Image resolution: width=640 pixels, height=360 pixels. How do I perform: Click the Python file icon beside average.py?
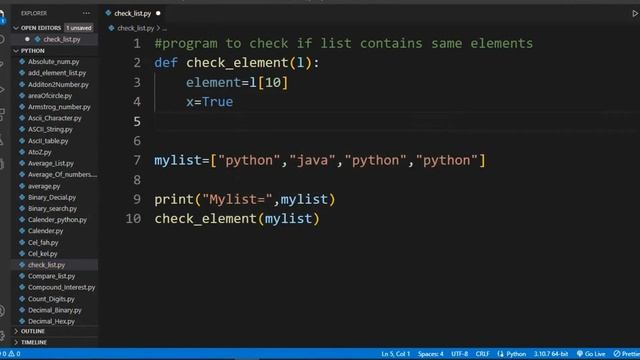pyautogui.click(x=22, y=186)
